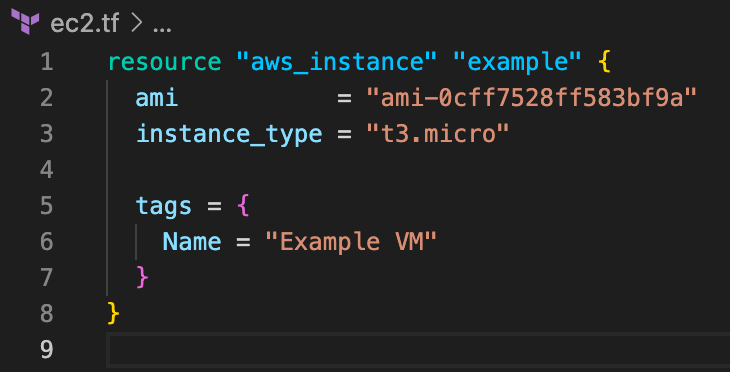Select line number 5 in gutter
730x372 pixels.
tap(46, 206)
